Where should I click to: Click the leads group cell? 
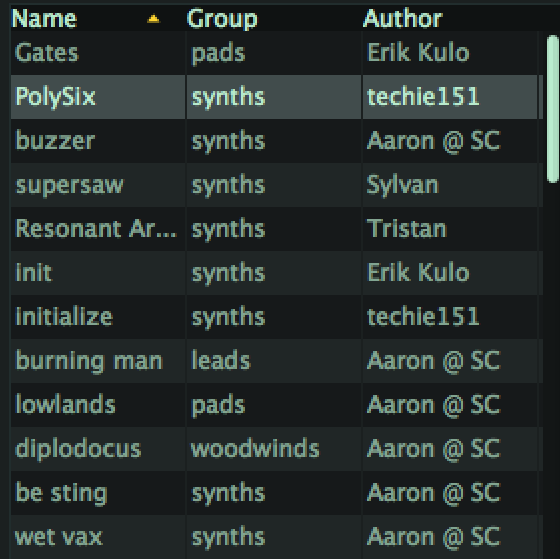(x=274, y=360)
